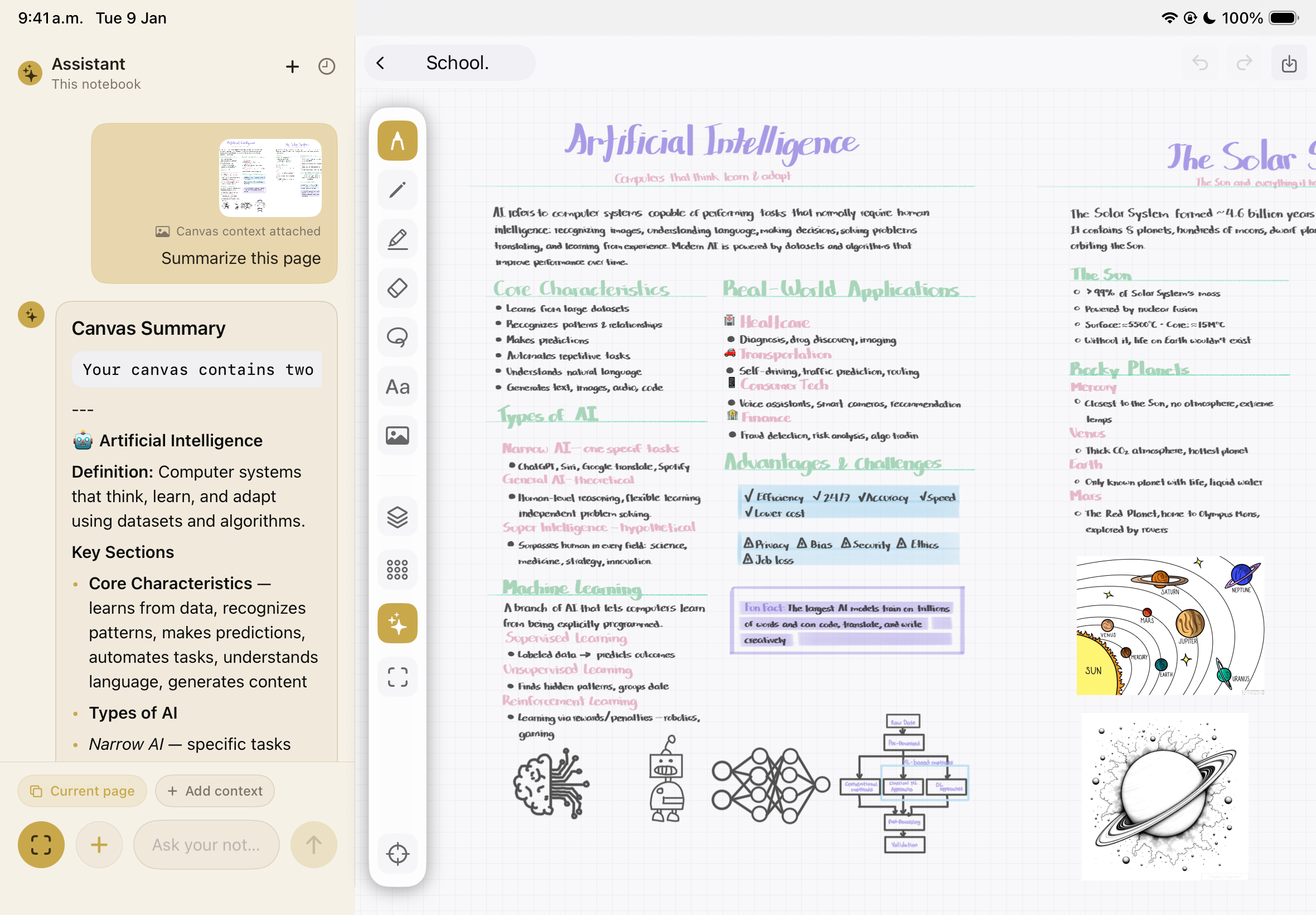Select the Highlighter marker tool
1316x915 pixels.
tap(397, 239)
